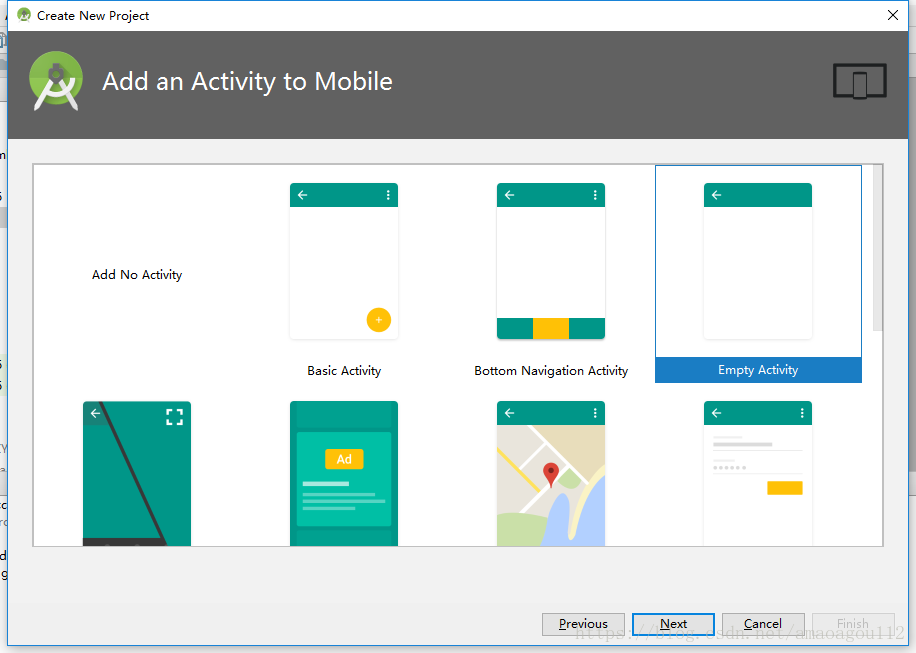Click back arrow in Login activity preview

coord(716,413)
